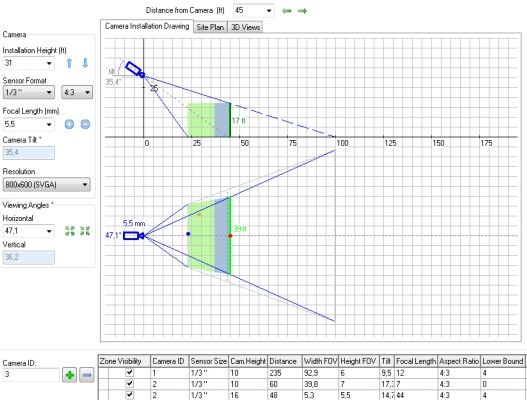Click green 39 ft width marker line
The image size is (527, 400).
pos(230,236)
